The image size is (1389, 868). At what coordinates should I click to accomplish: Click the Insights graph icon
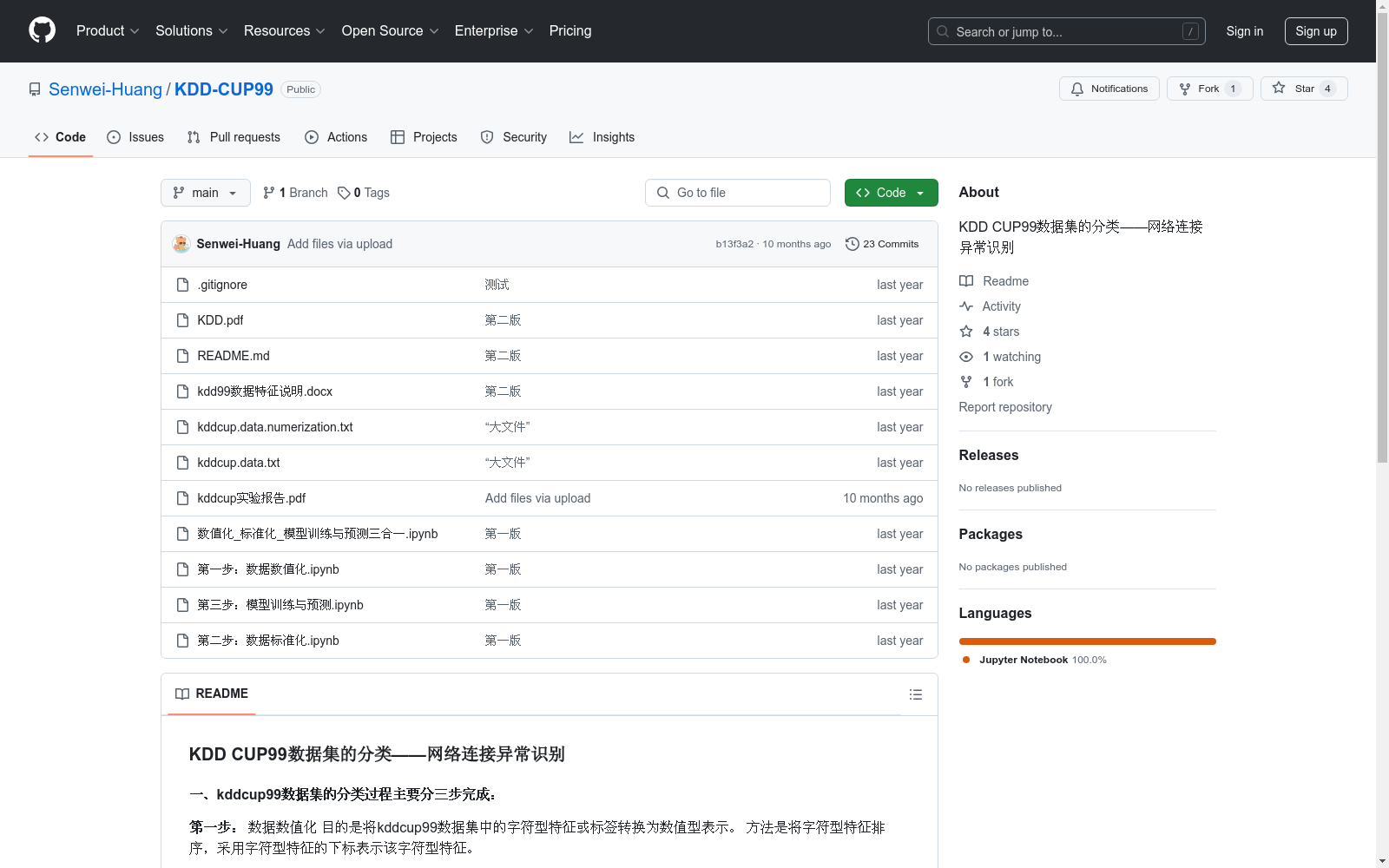(576, 137)
